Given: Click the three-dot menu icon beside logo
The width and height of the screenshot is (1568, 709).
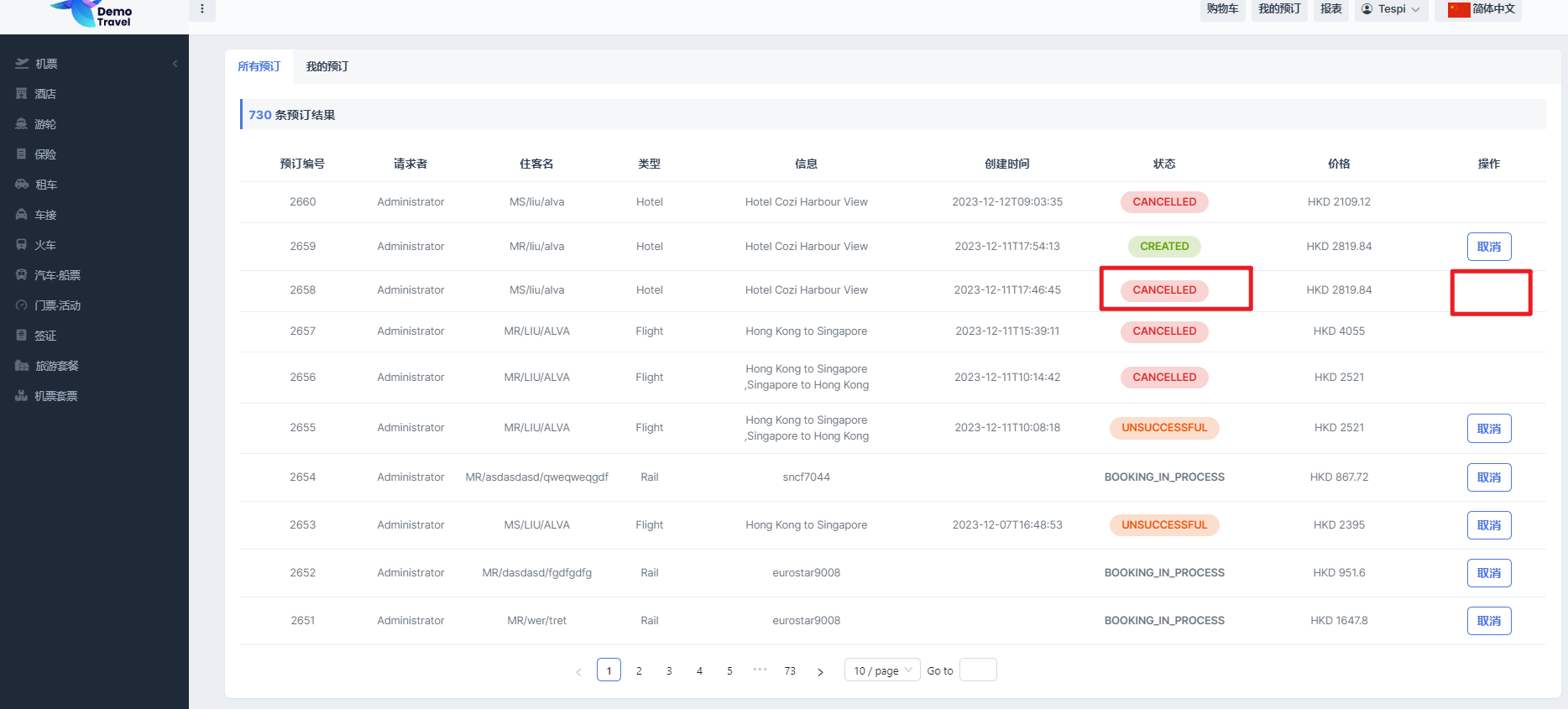Looking at the screenshot, I should pos(202,9).
